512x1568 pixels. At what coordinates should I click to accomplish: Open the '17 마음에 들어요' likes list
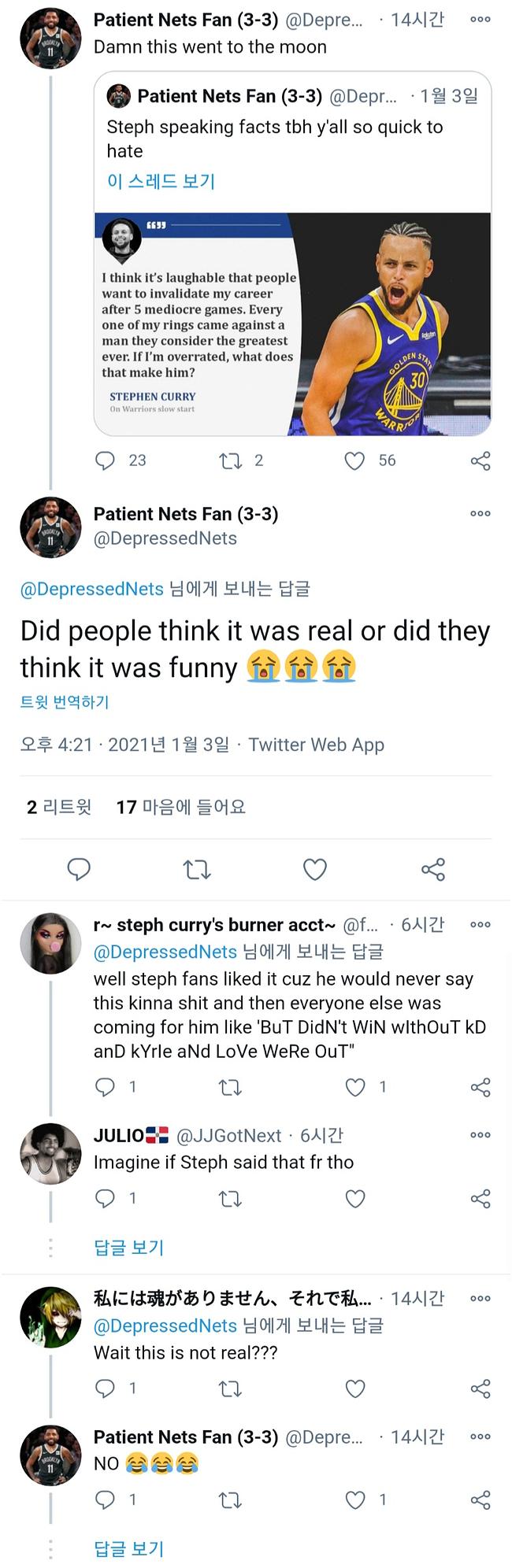tap(181, 807)
